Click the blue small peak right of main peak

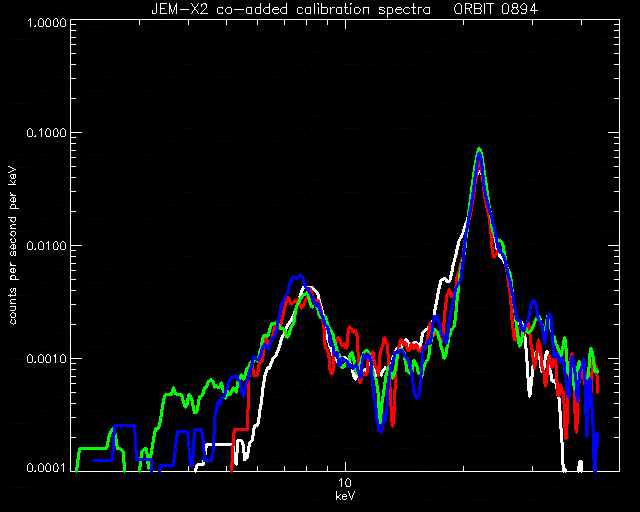point(533,302)
